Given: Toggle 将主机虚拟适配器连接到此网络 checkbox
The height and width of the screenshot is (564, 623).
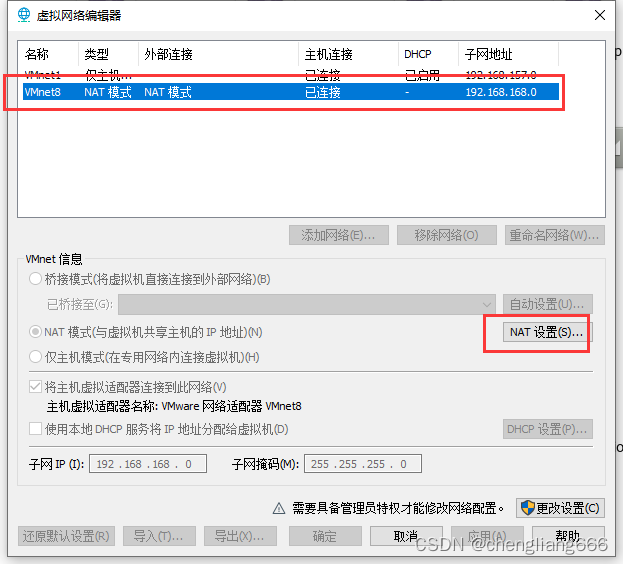Looking at the screenshot, I should click(35, 386).
